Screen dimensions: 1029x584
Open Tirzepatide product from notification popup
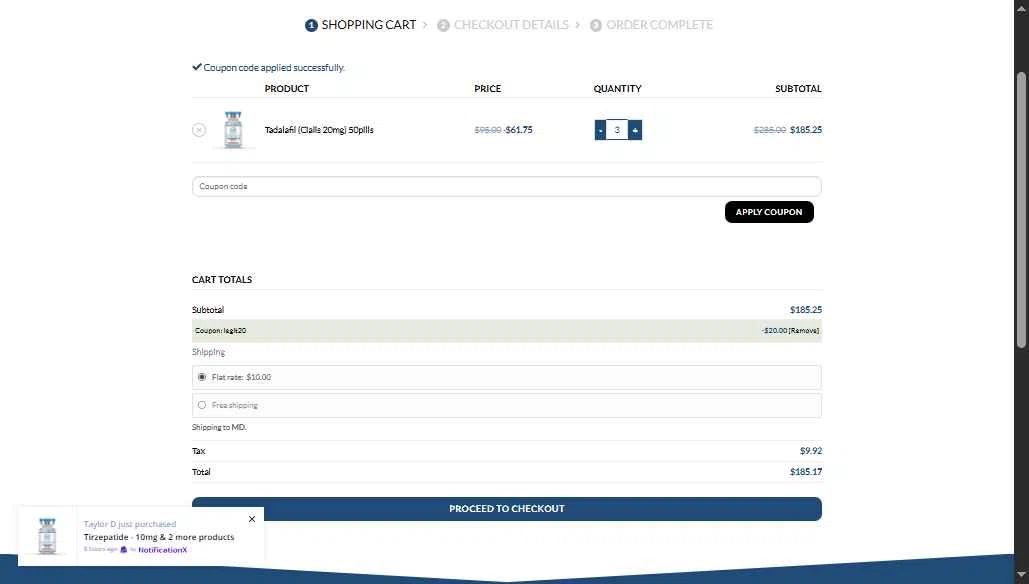(x=159, y=537)
